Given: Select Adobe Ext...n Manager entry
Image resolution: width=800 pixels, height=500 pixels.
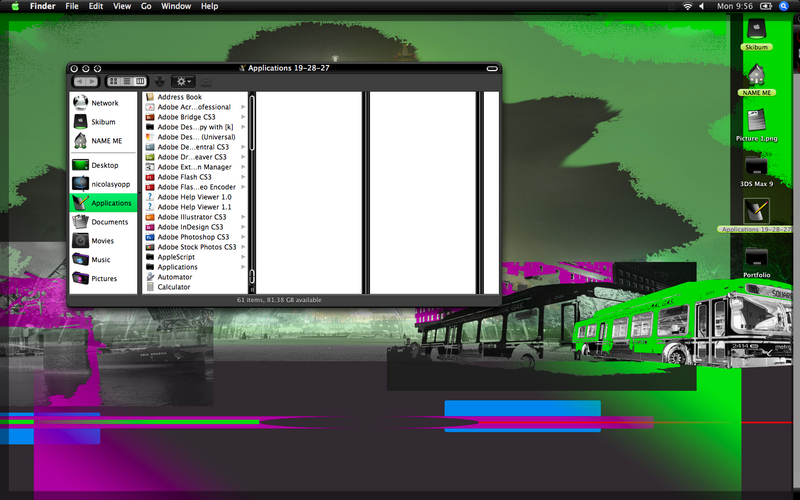Looking at the screenshot, I should pyautogui.click(x=194, y=167).
